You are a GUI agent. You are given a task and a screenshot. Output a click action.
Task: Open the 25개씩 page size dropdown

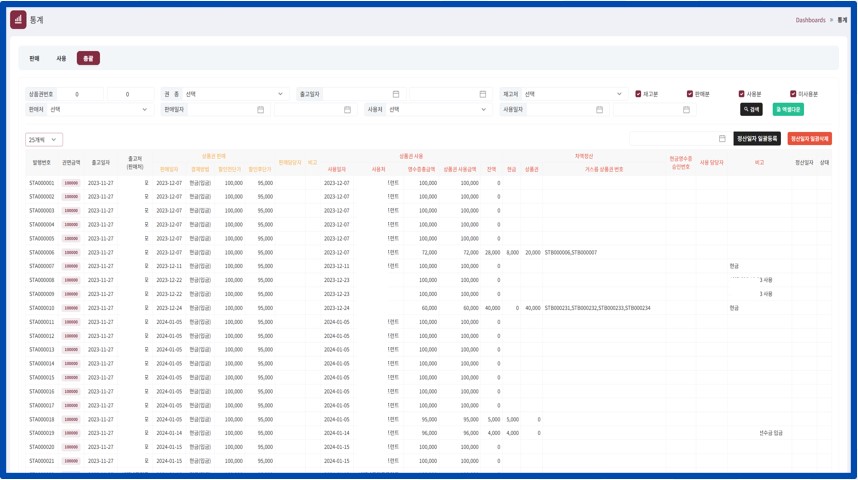point(44,140)
